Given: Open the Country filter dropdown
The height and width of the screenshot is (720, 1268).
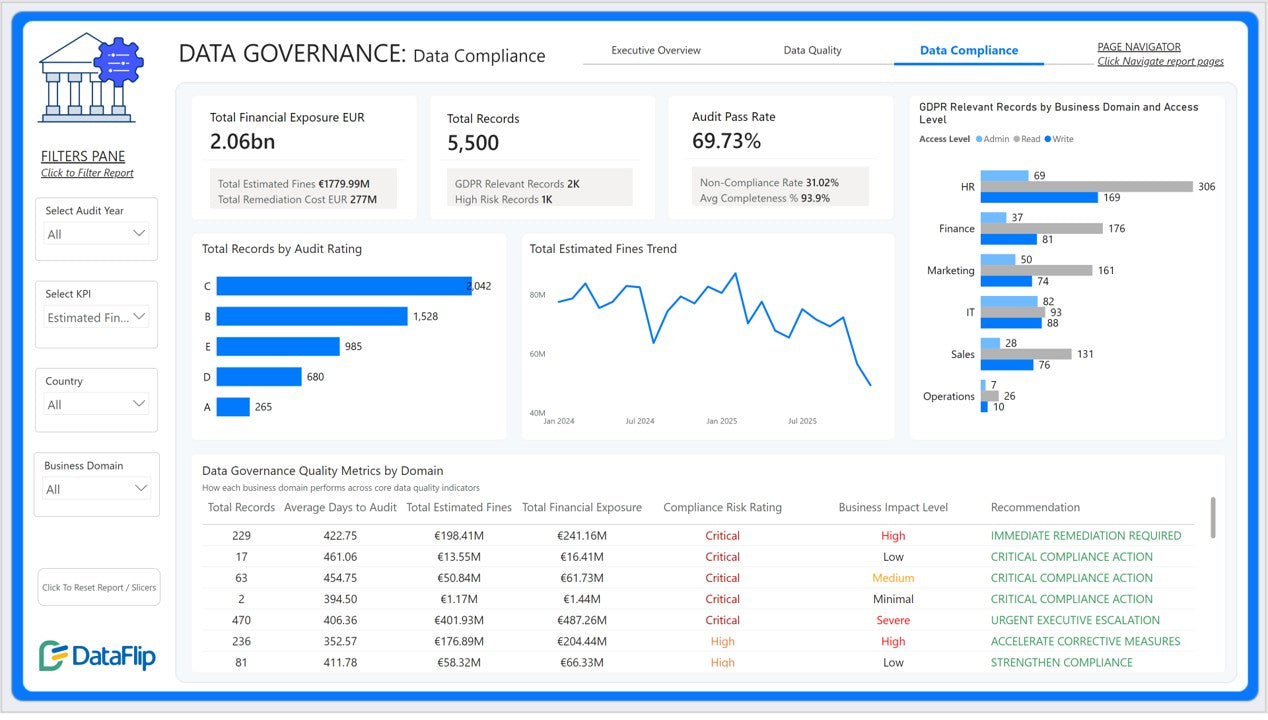Looking at the screenshot, I should click(97, 404).
